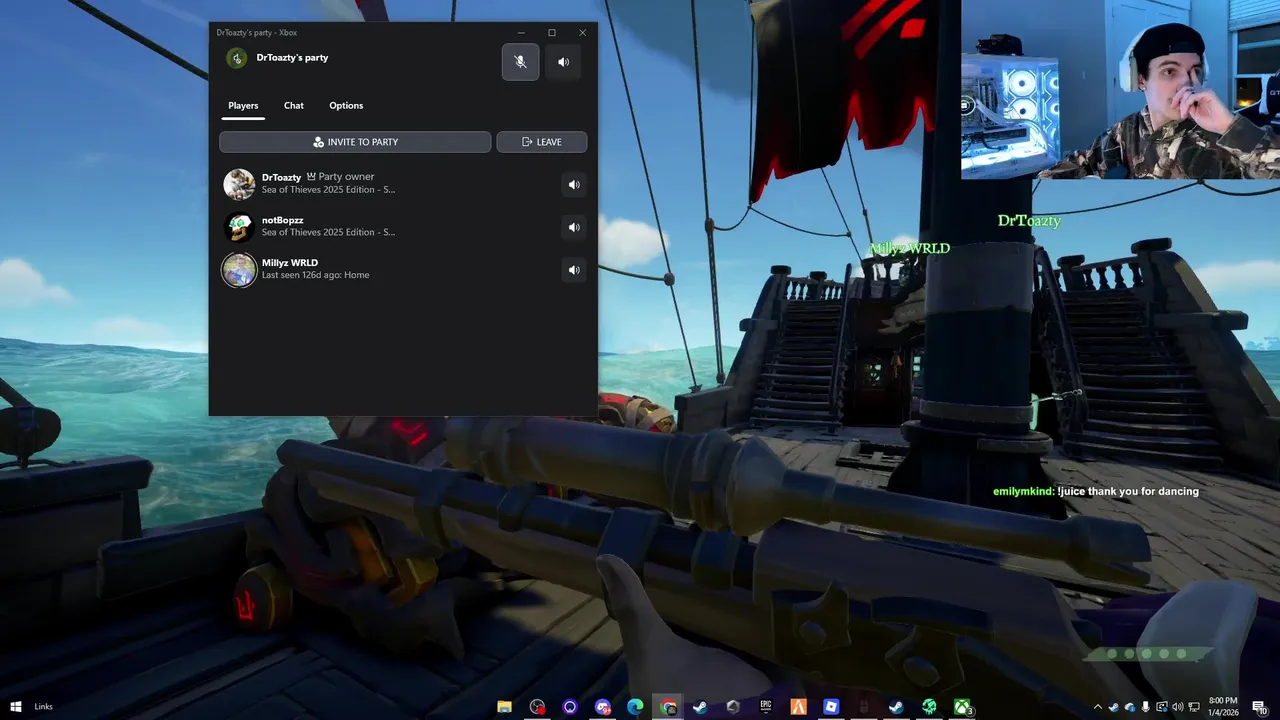
Task: Click the streamer webcam overlay
Action: (x=1120, y=89)
